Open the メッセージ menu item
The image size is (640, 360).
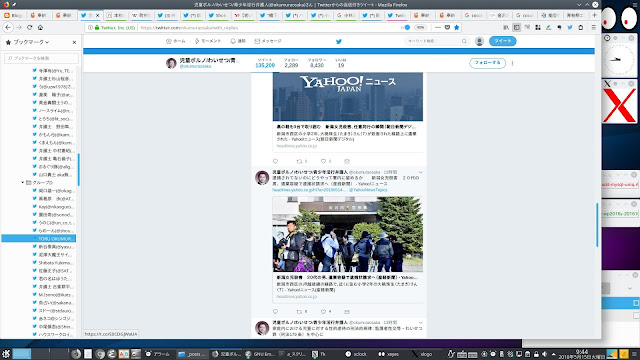click(x=268, y=41)
